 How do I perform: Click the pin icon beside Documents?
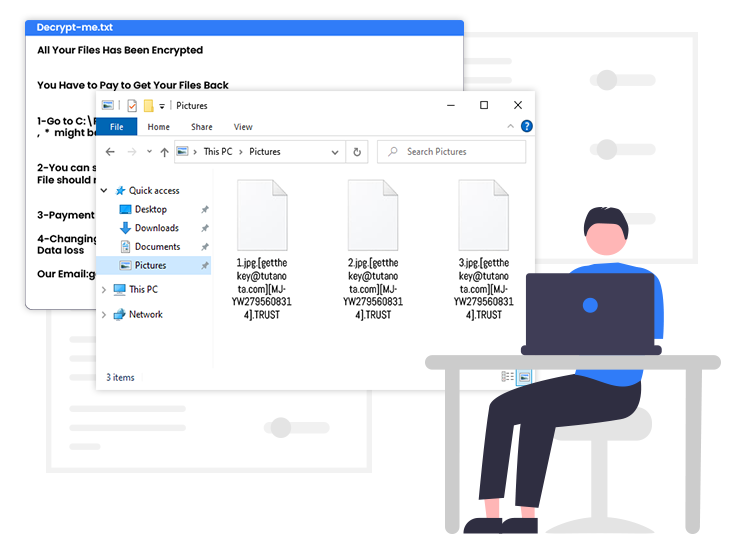[205, 247]
